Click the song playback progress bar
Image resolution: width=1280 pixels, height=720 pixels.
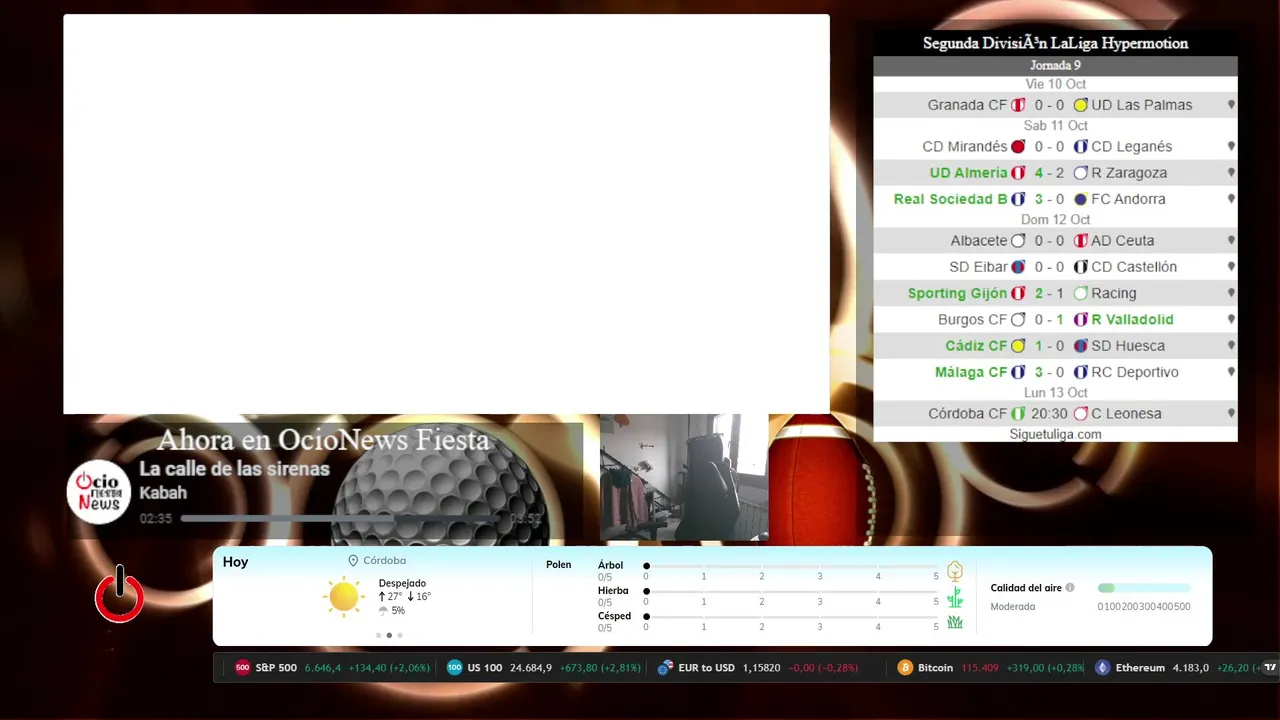click(x=342, y=519)
